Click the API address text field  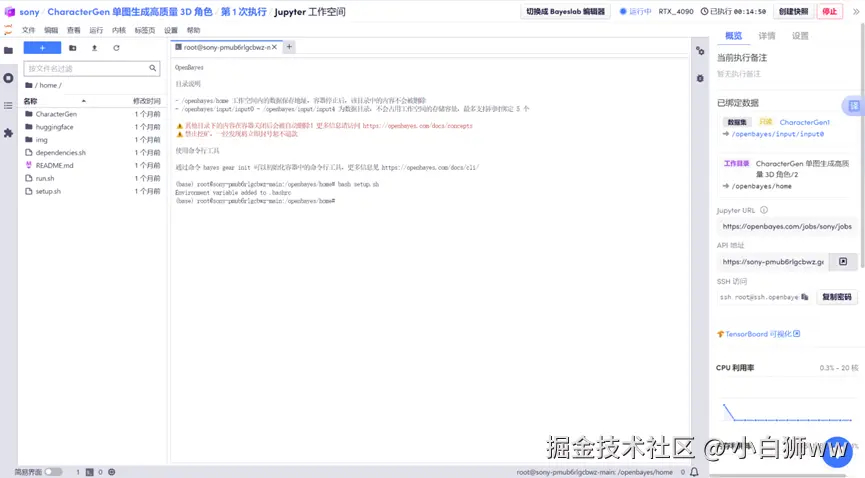(773, 262)
